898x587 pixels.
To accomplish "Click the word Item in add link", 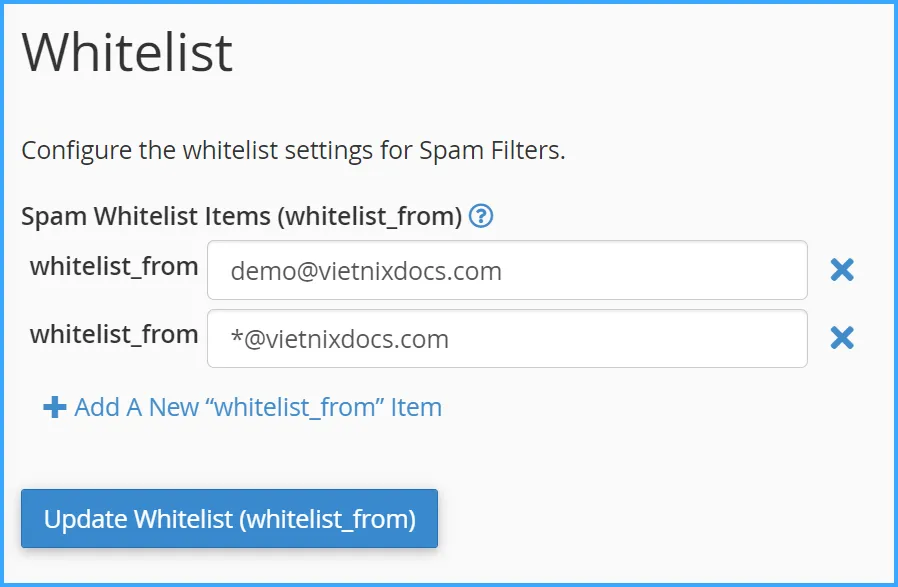I will pyautogui.click(x=417, y=407).
